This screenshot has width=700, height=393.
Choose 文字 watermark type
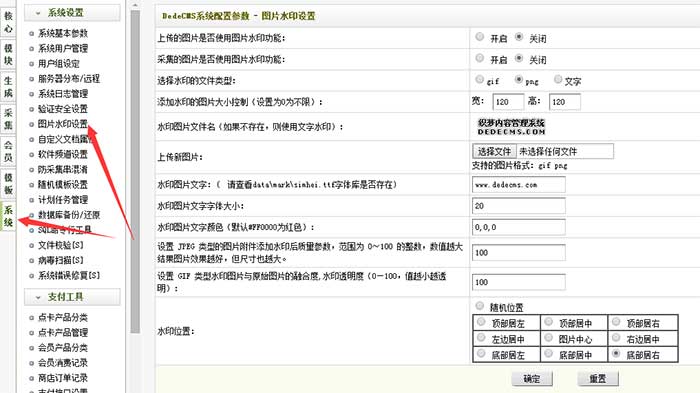tap(558, 79)
